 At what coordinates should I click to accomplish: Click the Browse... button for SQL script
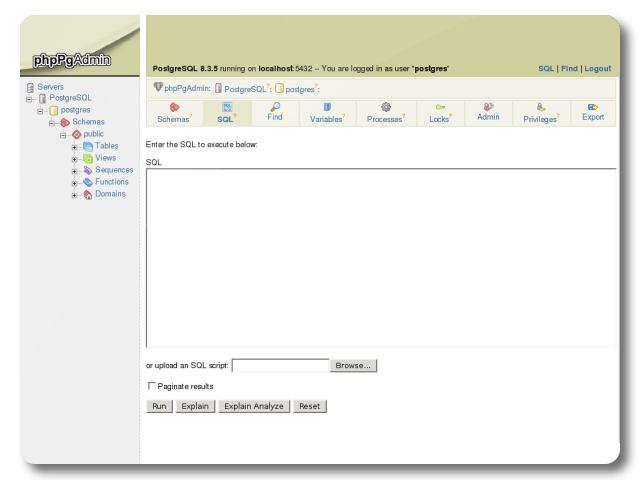(353, 366)
